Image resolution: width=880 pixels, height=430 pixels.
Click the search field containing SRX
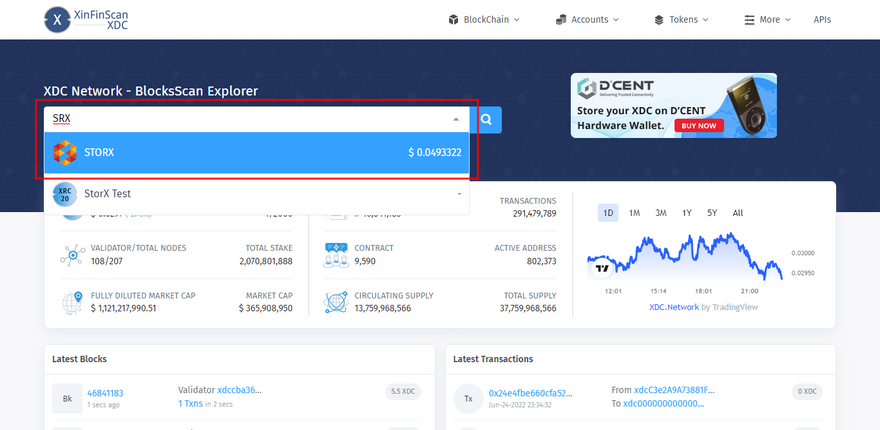click(245, 119)
